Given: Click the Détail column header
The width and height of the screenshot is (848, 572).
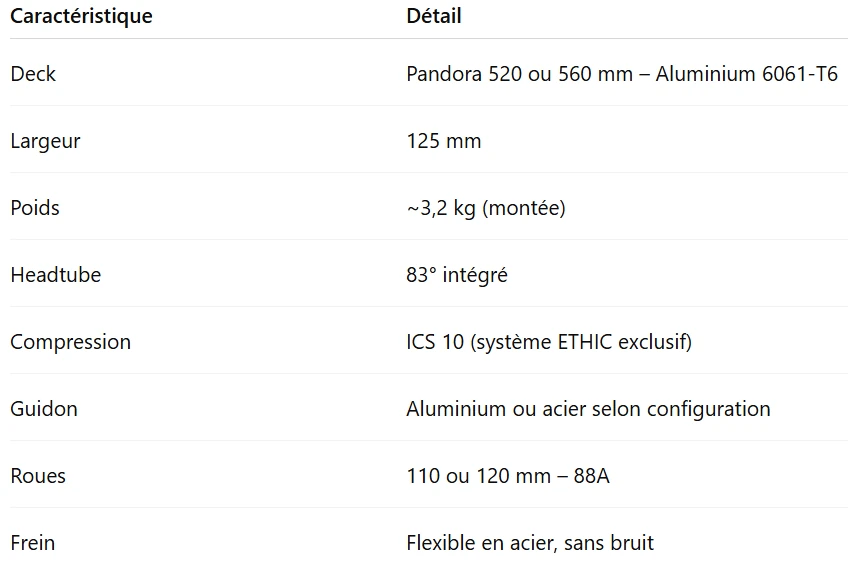Looking at the screenshot, I should [434, 16].
